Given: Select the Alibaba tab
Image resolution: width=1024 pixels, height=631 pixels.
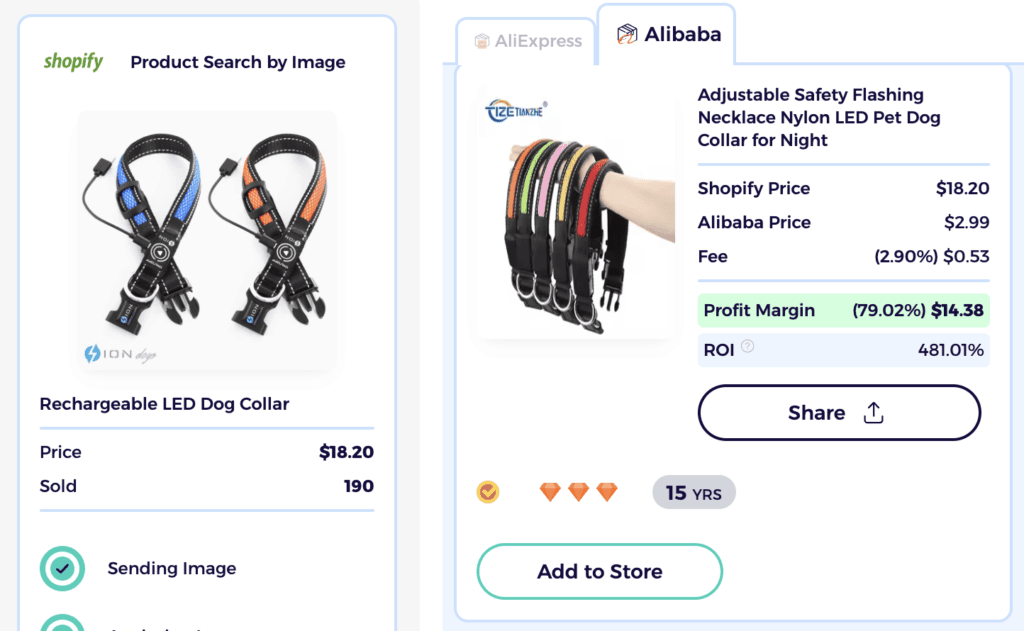Looking at the screenshot, I should pos(667,35).
